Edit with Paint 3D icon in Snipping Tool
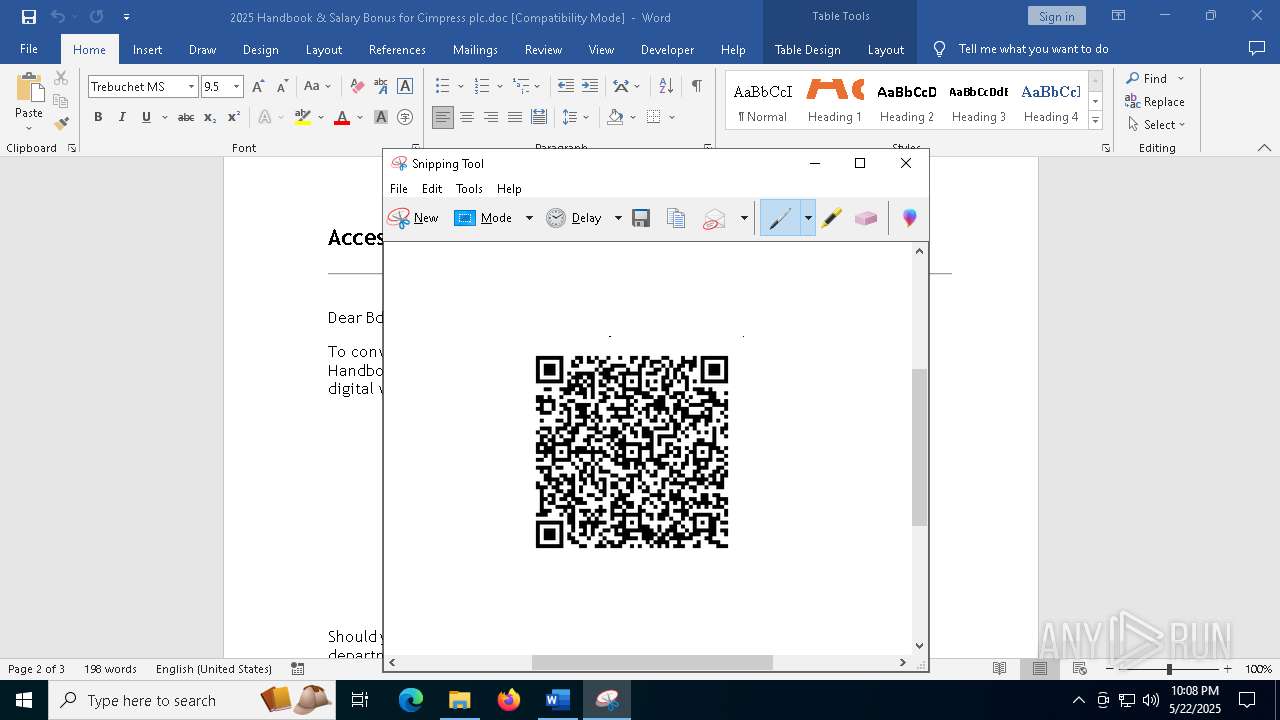Viewport: 1280px width, 720px height. pos(909,218)
